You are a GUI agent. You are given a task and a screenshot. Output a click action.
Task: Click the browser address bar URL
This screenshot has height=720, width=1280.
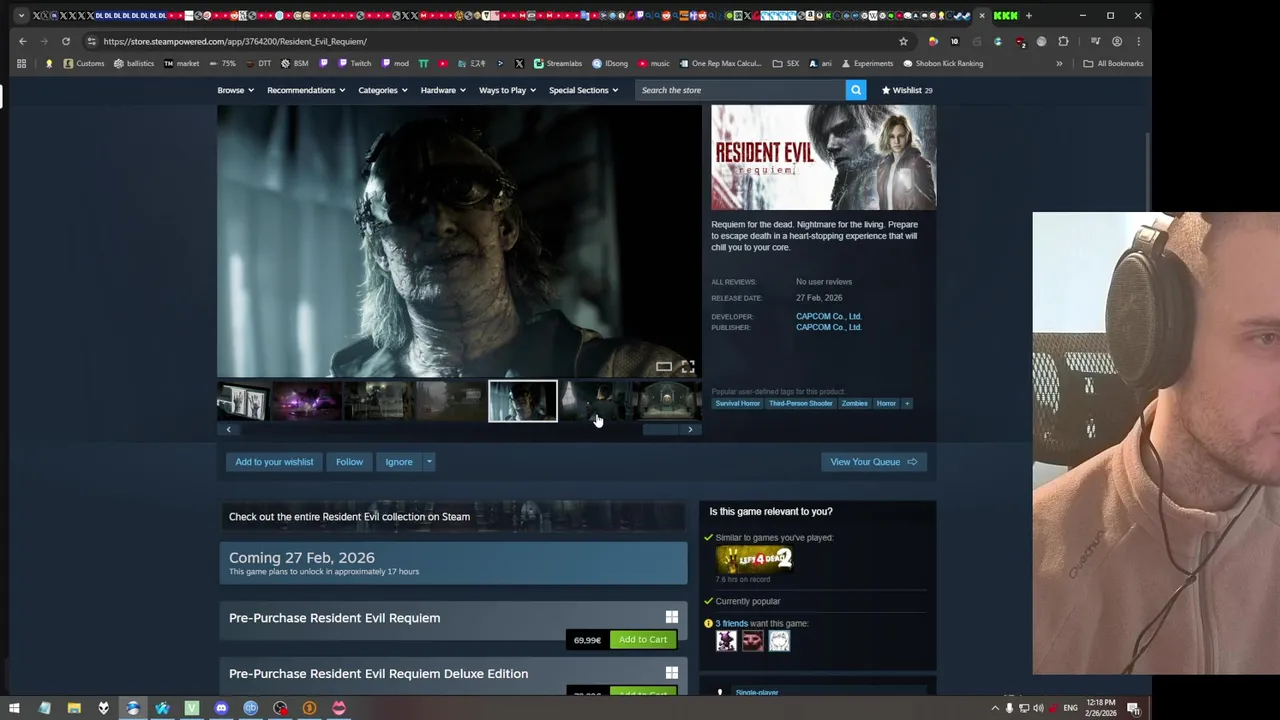[235, 41]
